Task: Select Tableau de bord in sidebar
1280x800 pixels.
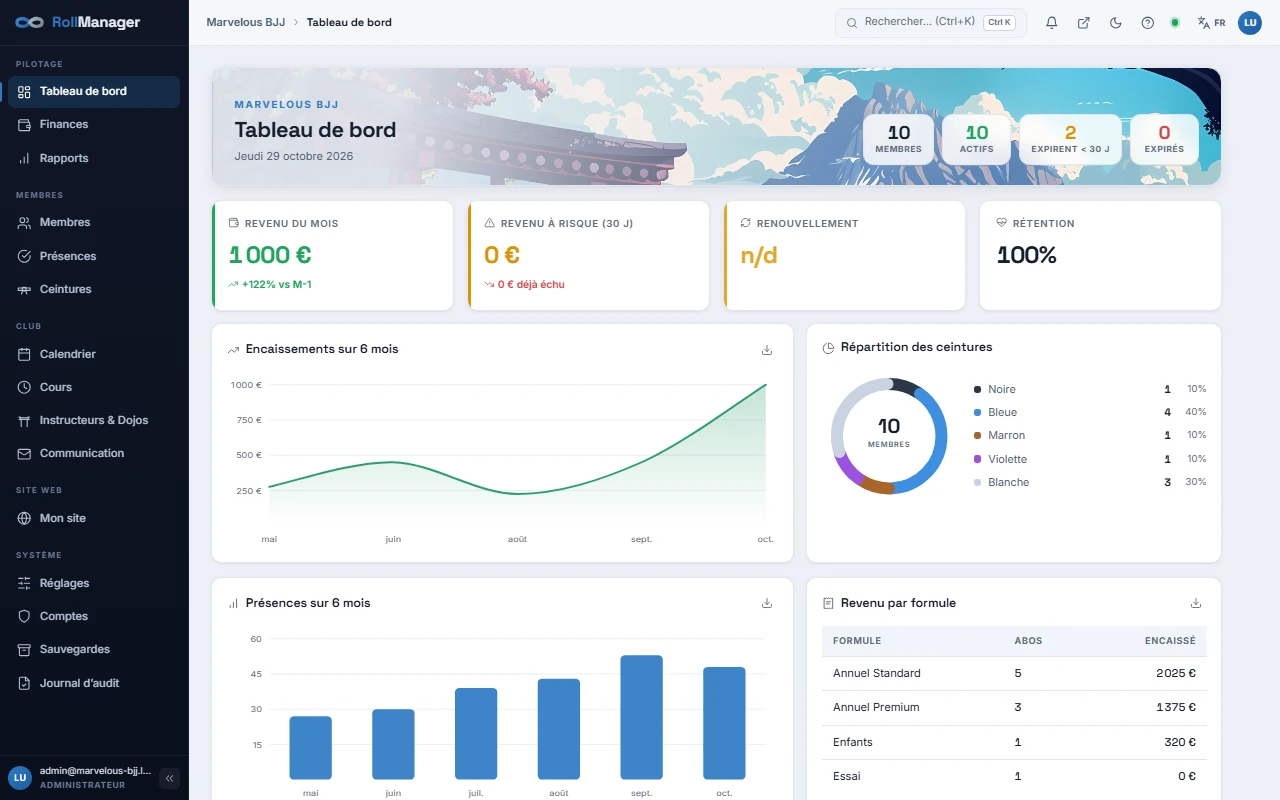Action: (94, 91)
